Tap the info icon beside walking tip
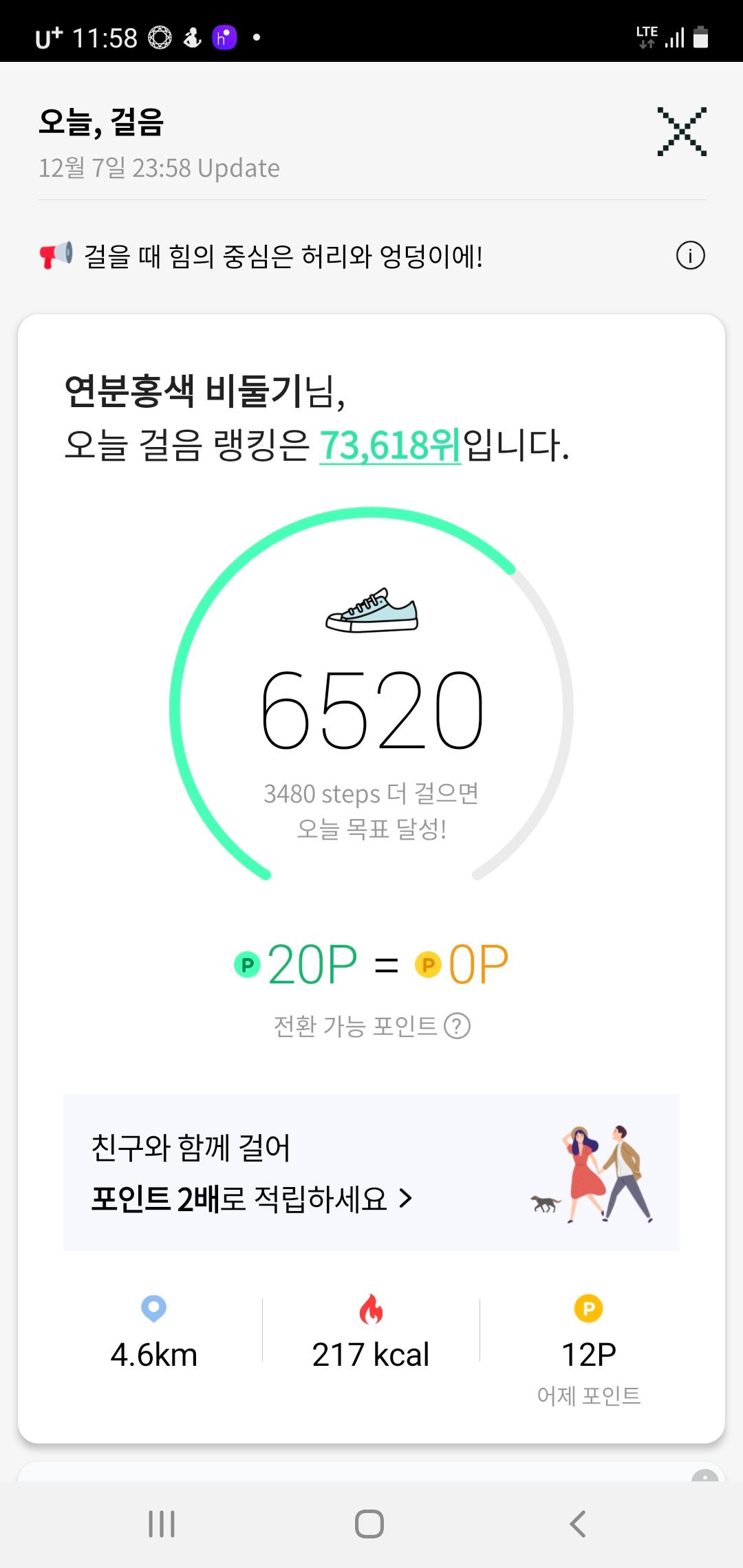 [690, 257]
